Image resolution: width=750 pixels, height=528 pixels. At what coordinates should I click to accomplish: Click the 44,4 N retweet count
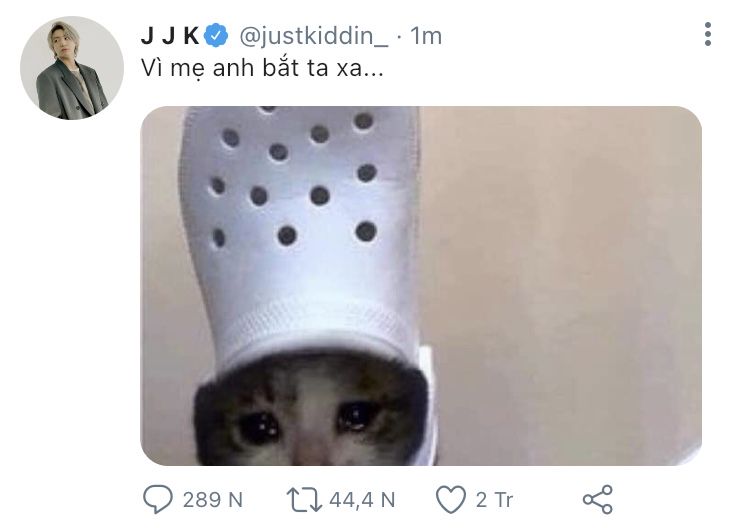point(362,500)
